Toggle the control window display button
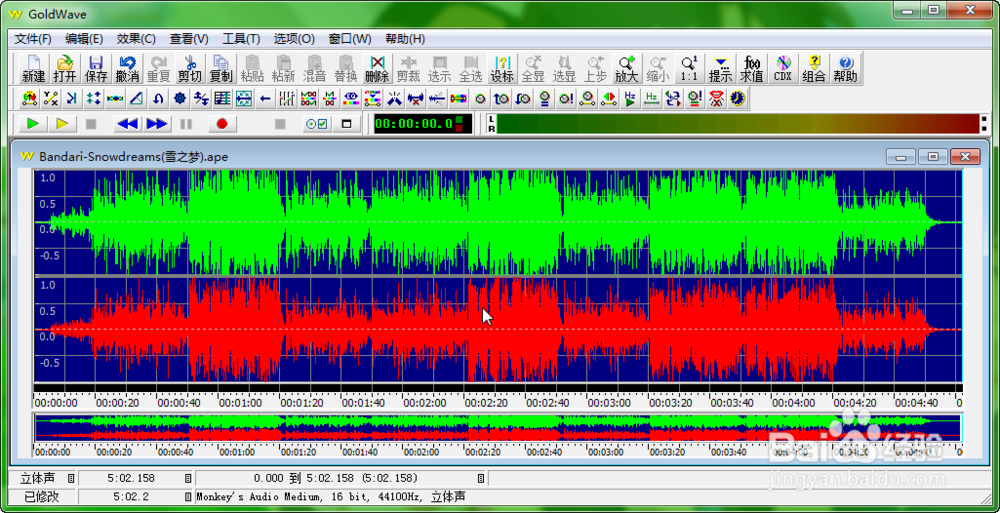This screenshot has height=513, width=1000. (347, 124)
